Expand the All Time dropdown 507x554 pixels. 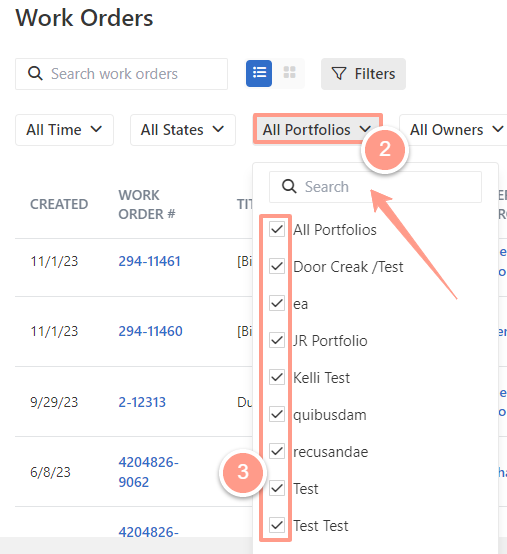(x=64, y=130)
